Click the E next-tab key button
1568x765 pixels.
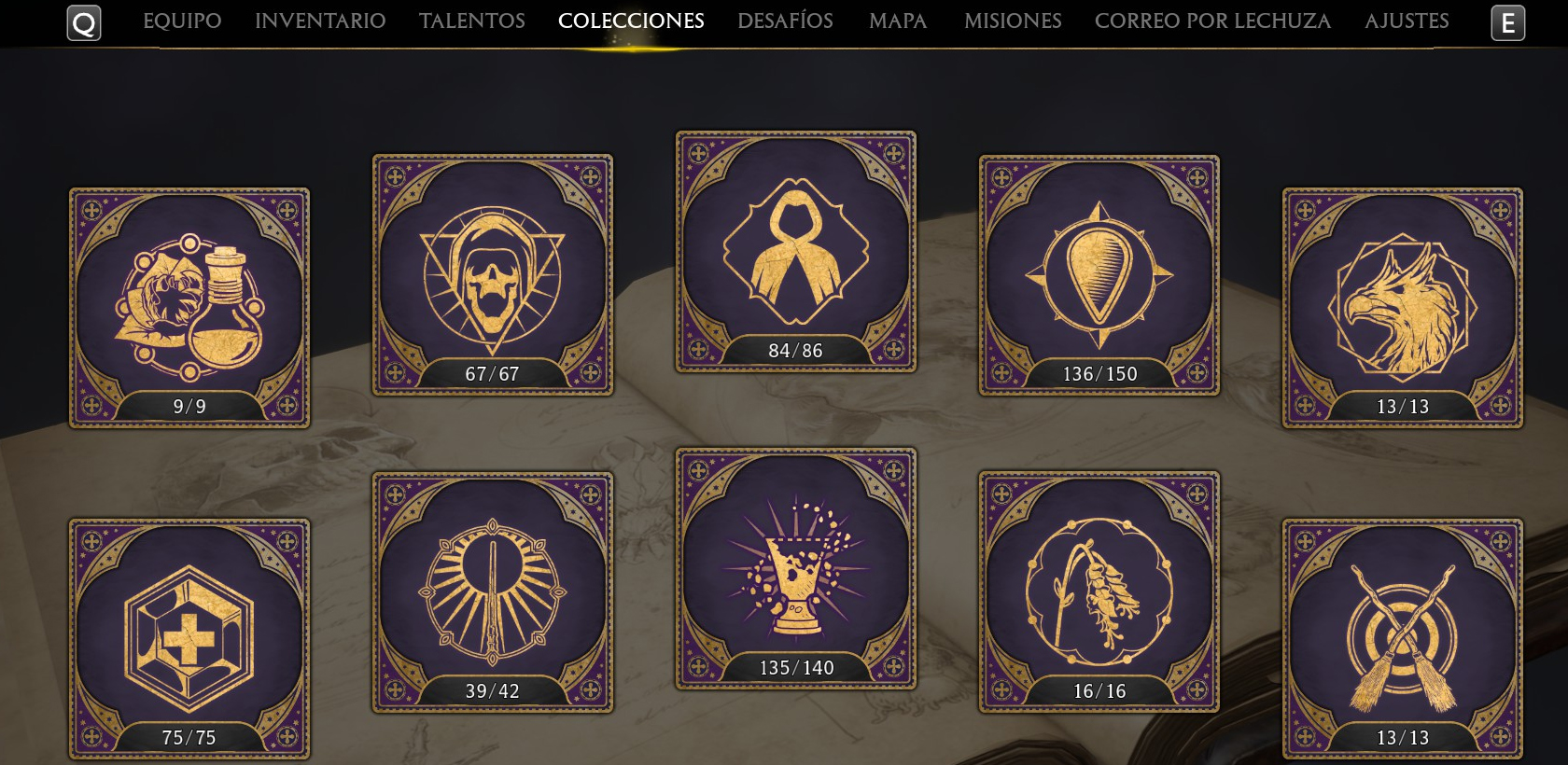(x=1508, y=23)
